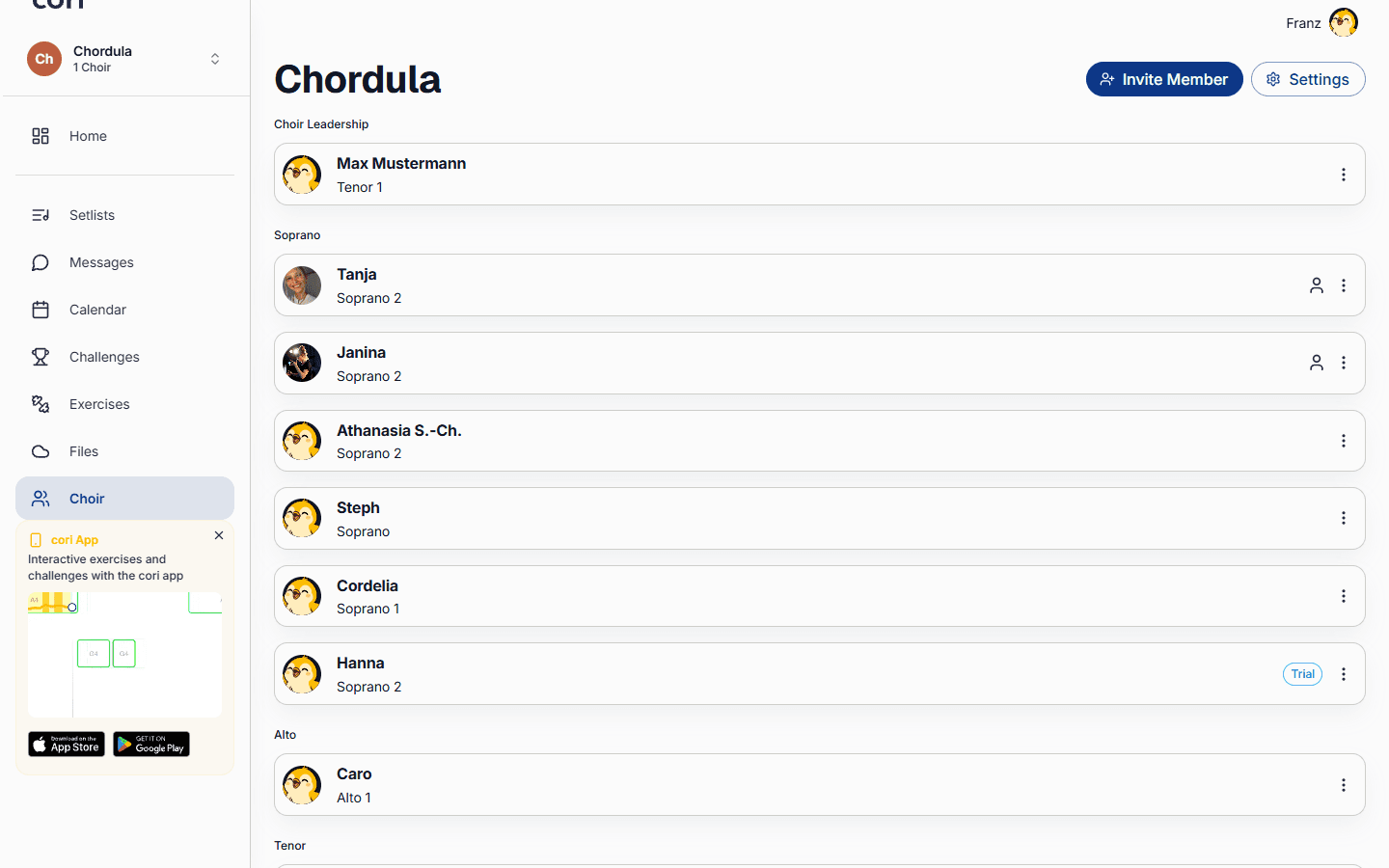Open the three-dot menu for Hanna
Image resolution: width=1389 pixels, height=868 pixels.
coord(1344,674)
